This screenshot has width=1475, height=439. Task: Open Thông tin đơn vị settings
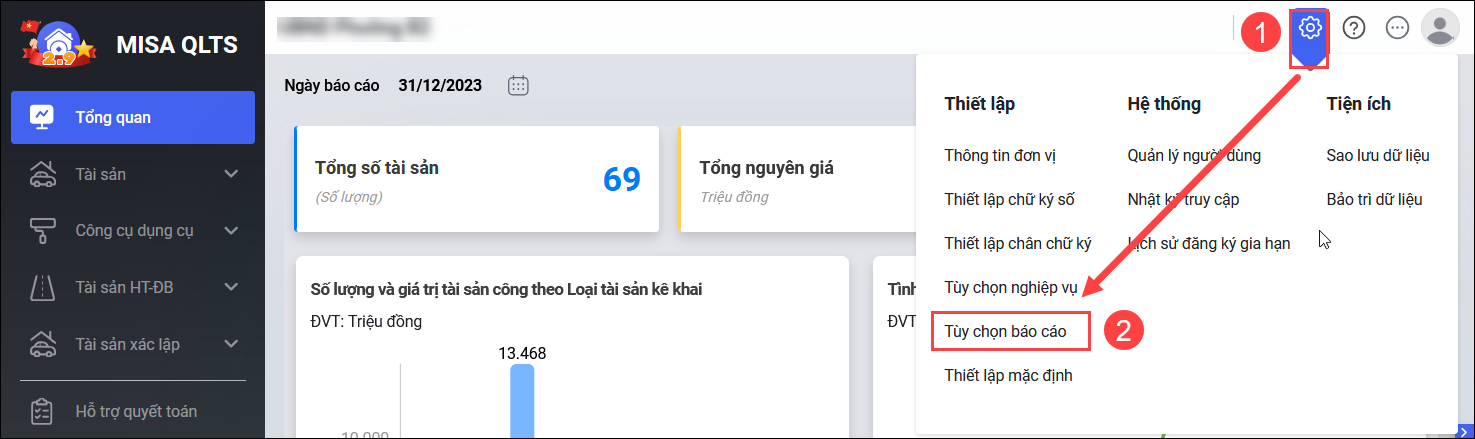tap(1000, 155)
